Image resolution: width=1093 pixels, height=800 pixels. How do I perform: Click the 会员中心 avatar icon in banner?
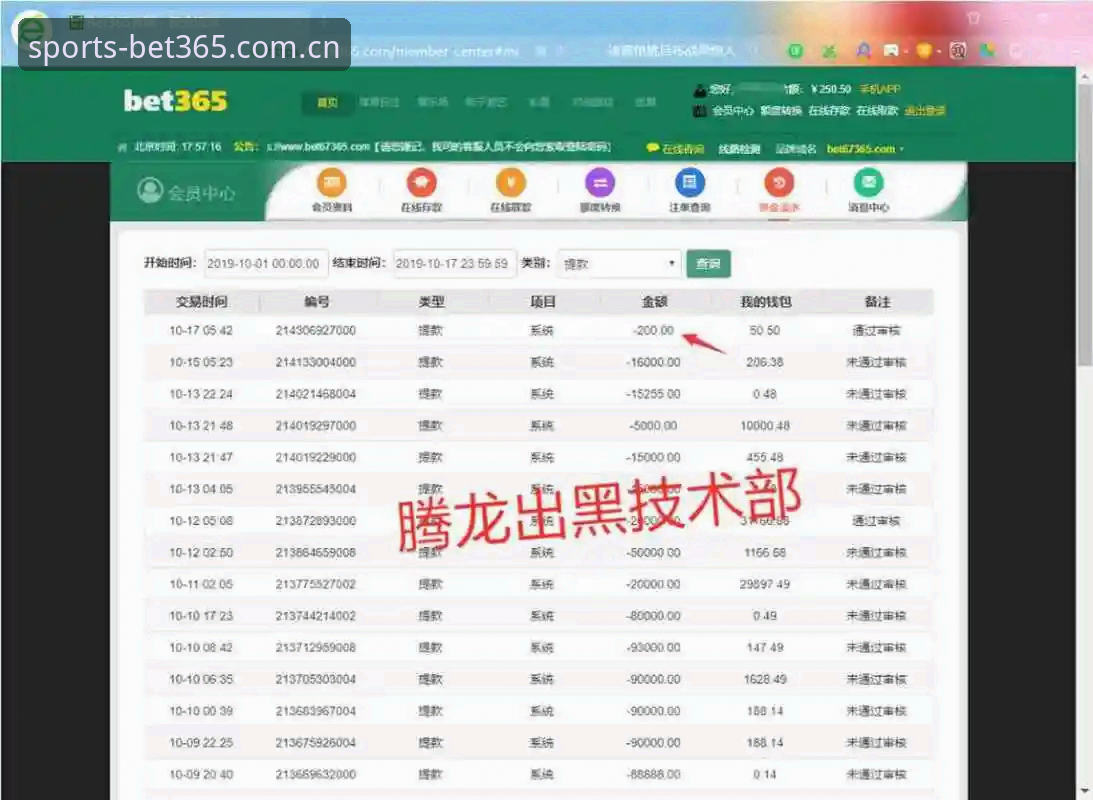click(150, 190)
